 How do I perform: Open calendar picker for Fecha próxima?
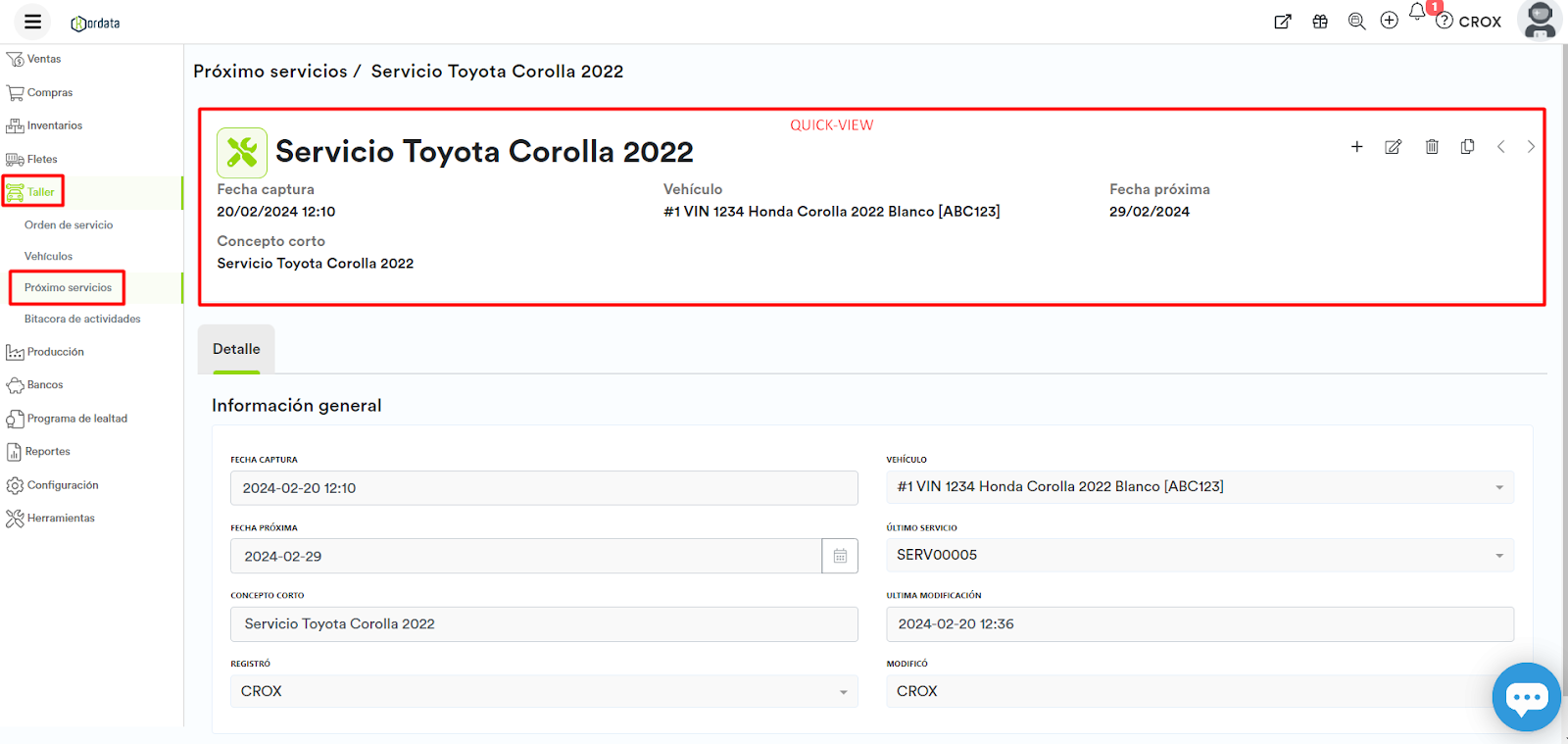[x=840, y=556]
